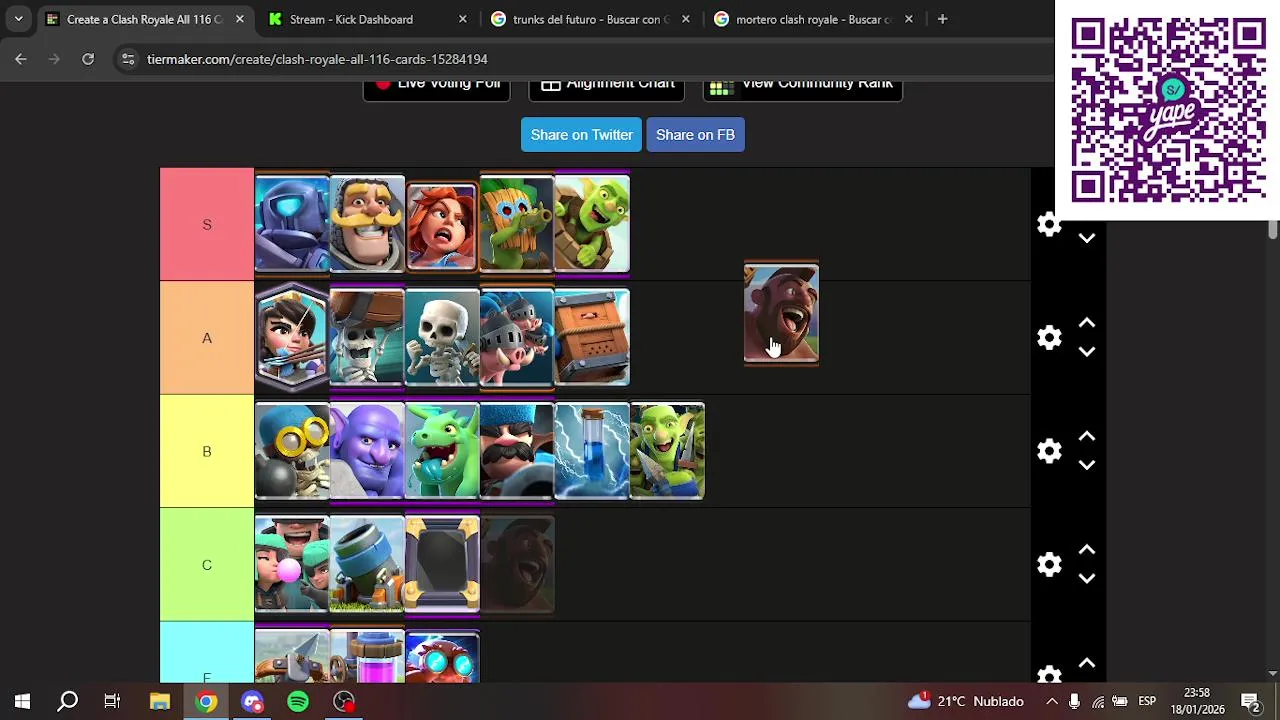Select Bowler card in B tier

pyautogui.click(x=367, y=451)
